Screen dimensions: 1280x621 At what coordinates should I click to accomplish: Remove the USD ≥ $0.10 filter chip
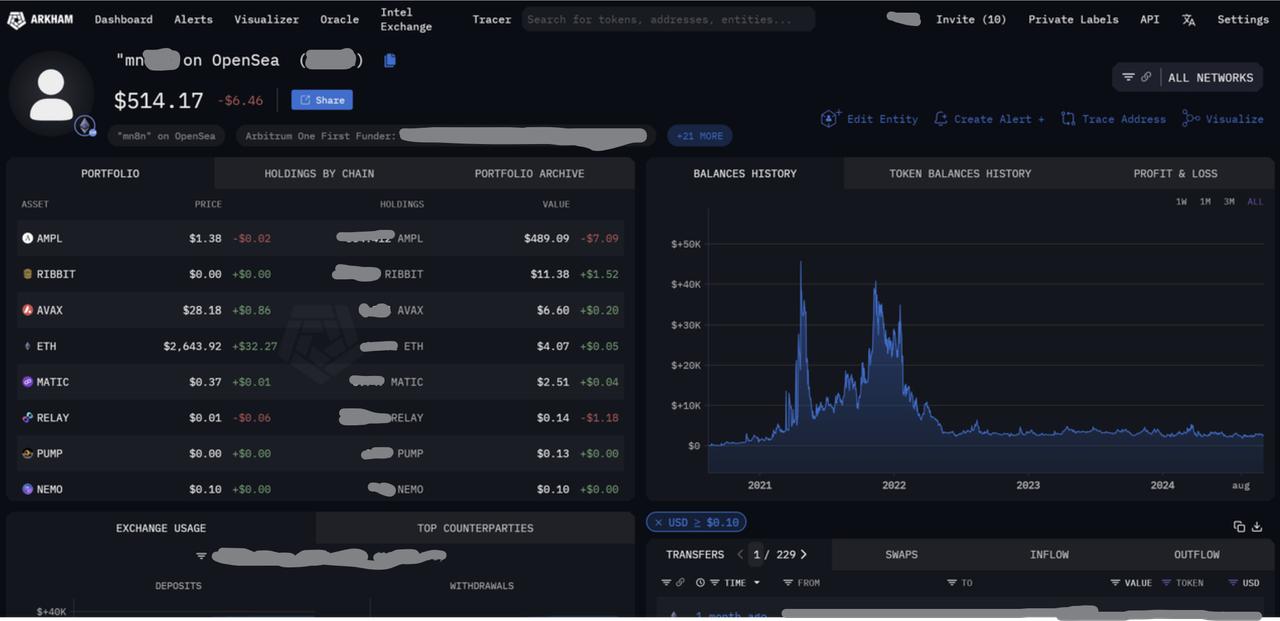tap(658, 522)
